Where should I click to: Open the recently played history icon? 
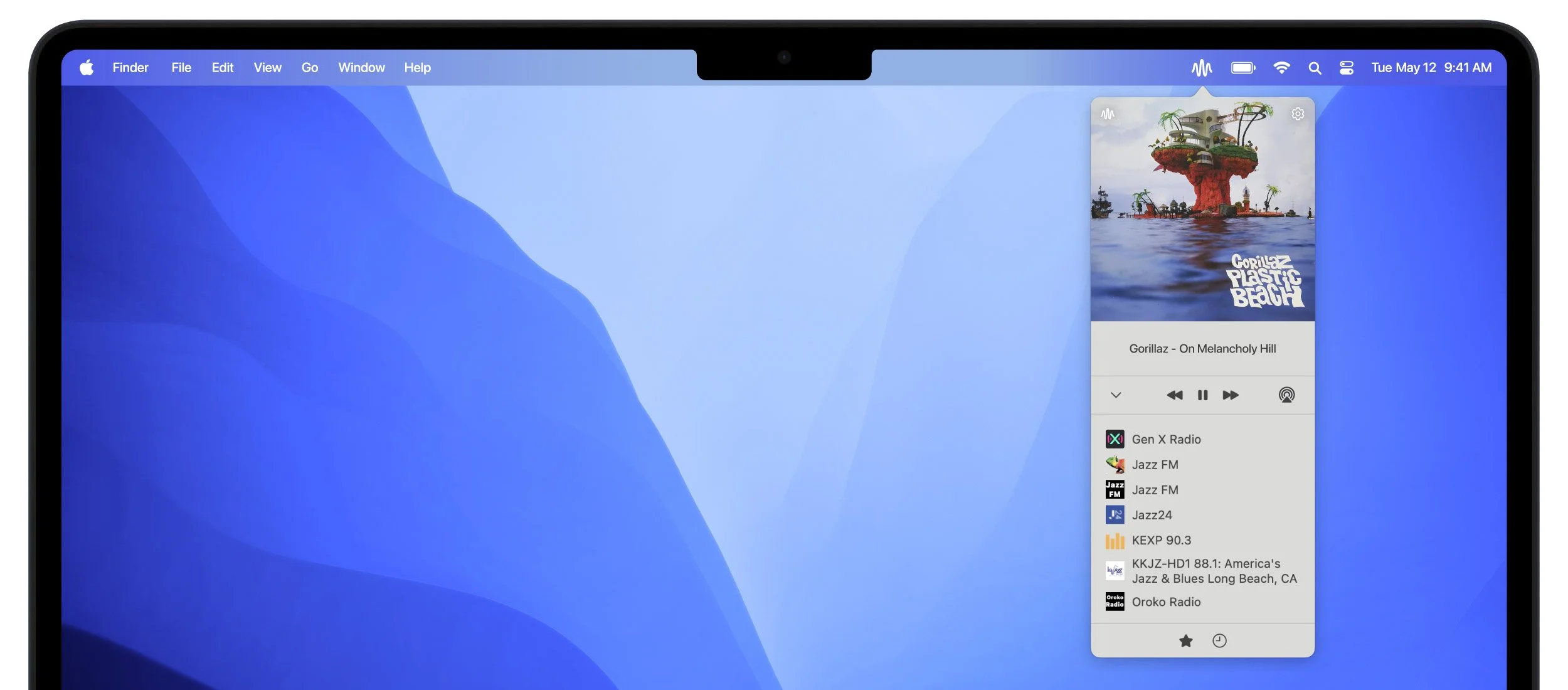pyautogui.click(x=1219, y=640)
